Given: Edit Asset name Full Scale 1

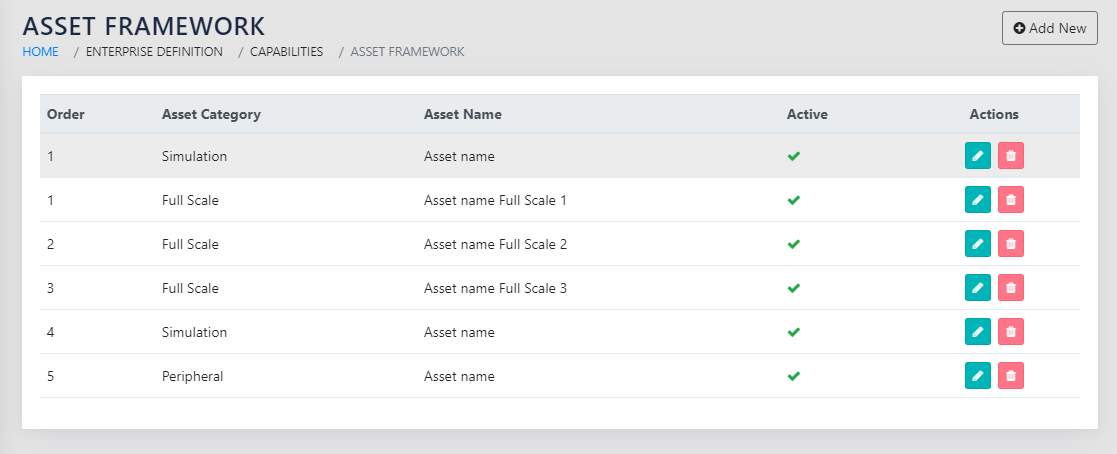Looking at the screenshot, I should click(x=977, y=200).
